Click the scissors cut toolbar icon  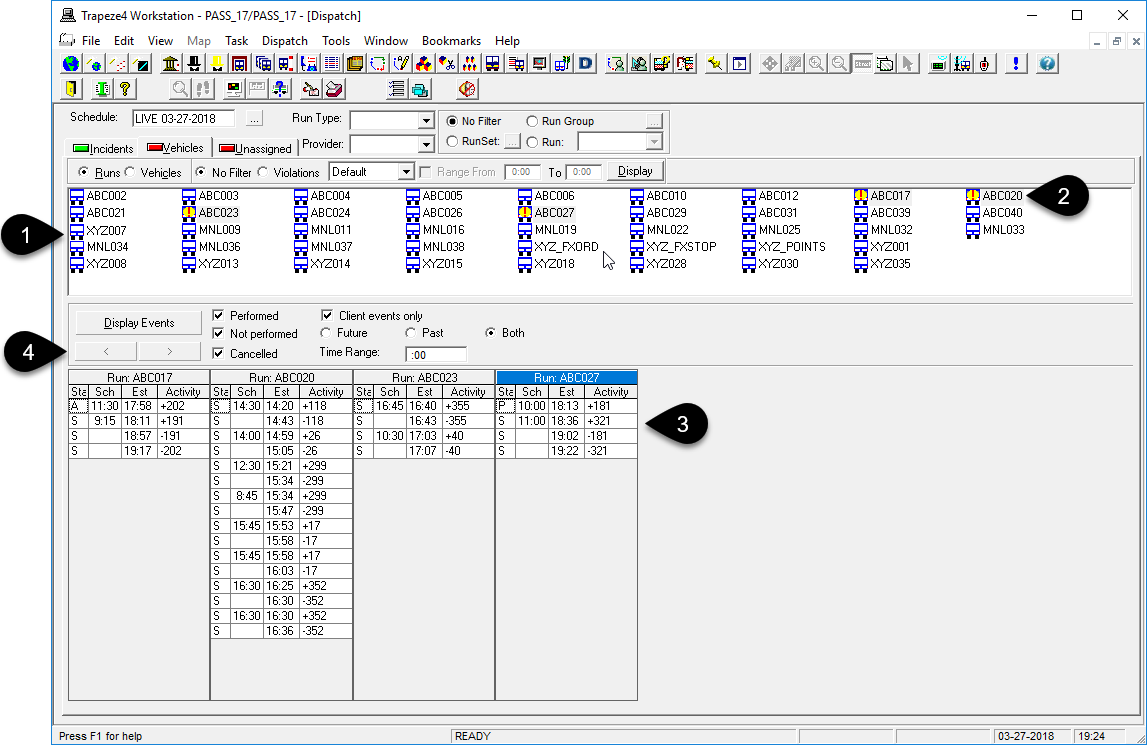pos(446,63)
